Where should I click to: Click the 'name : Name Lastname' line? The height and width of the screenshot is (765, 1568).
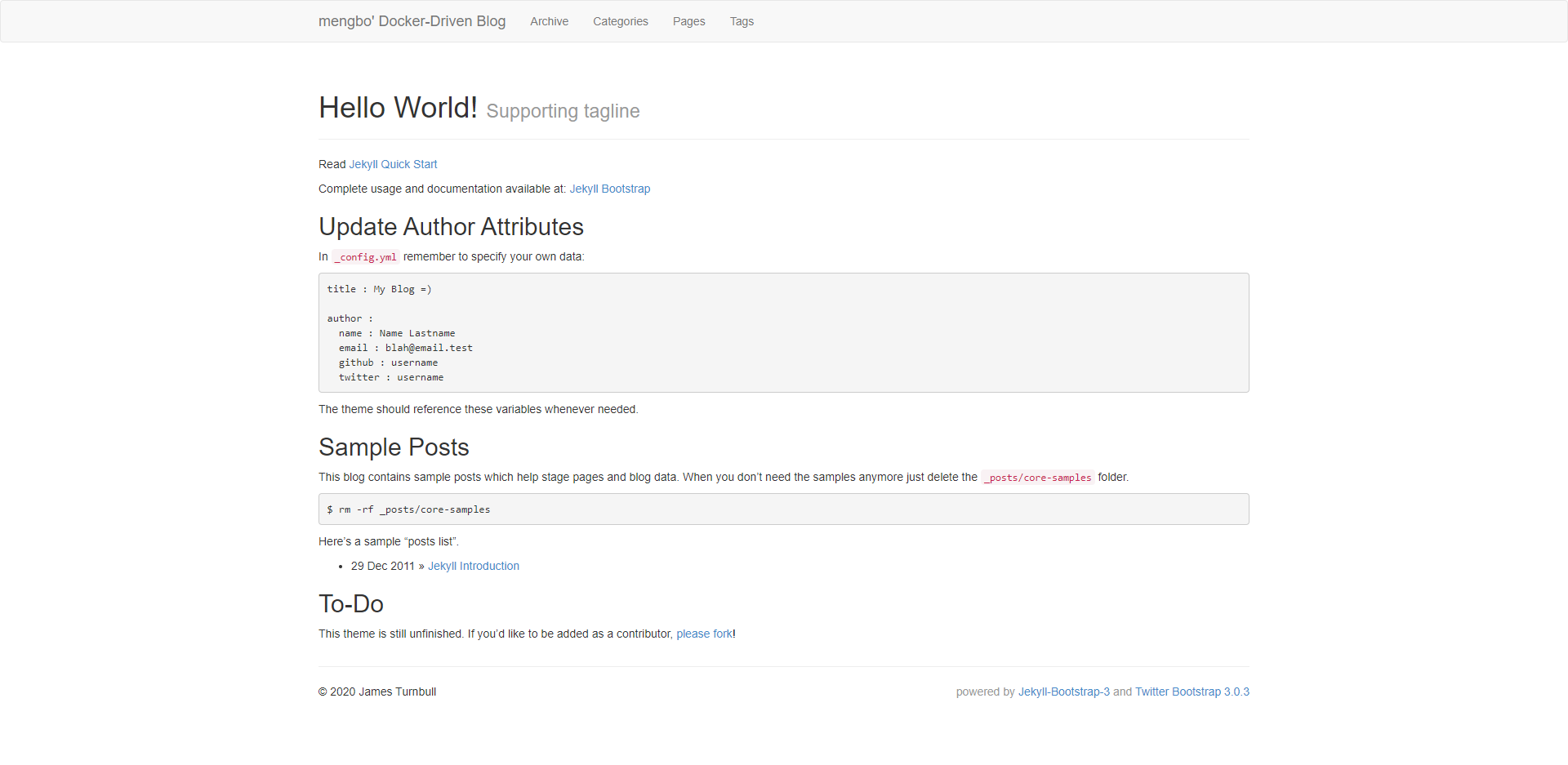click(397, 333)
